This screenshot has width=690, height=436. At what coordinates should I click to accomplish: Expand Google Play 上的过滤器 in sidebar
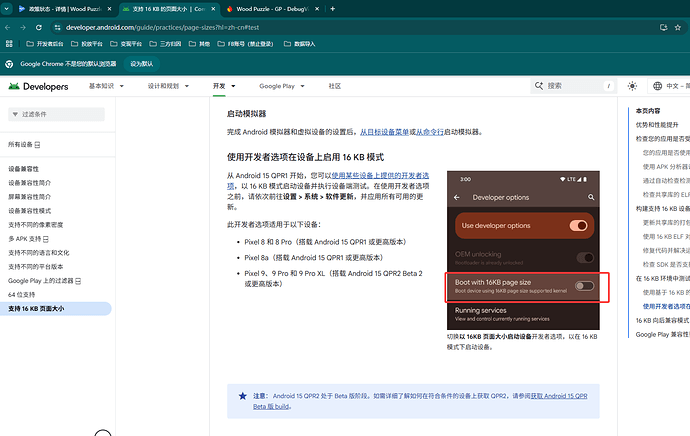click(x=44, y=281)
